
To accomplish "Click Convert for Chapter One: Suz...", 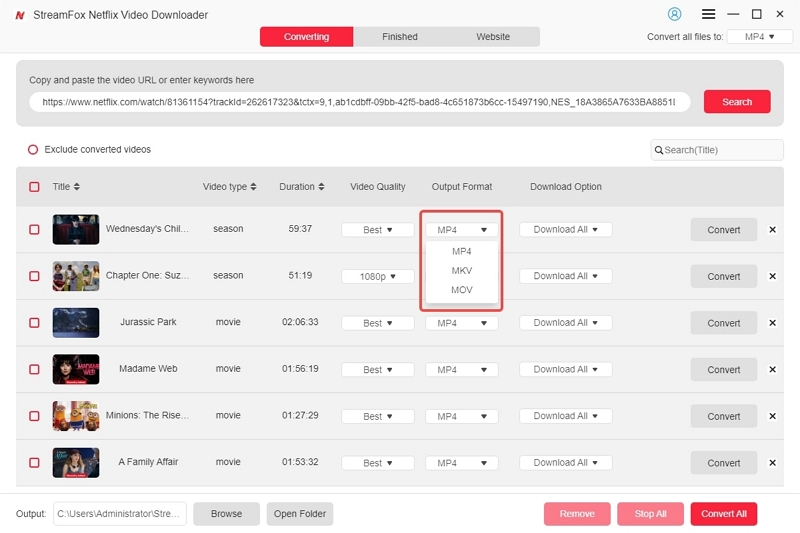I will 723,276.
